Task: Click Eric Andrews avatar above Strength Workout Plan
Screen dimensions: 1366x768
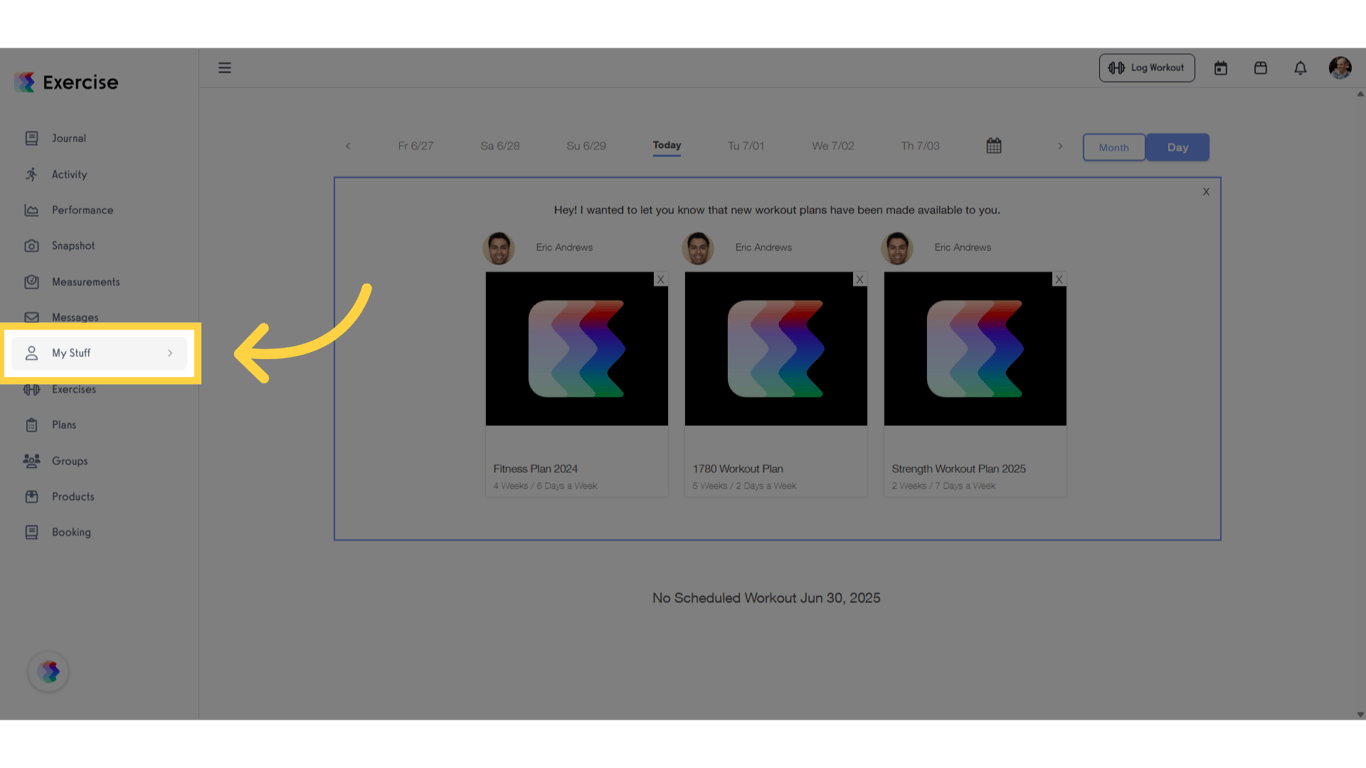Action: click(898, 248)
